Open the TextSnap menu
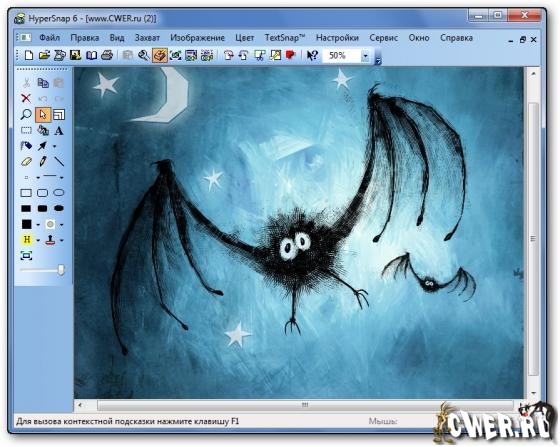This screenshot has height=447, width=560. 285,38
